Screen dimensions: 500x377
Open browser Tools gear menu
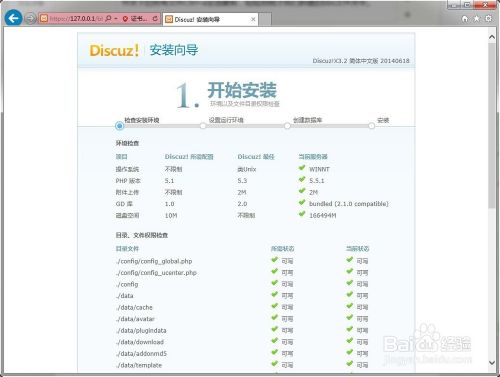point(488,19)
